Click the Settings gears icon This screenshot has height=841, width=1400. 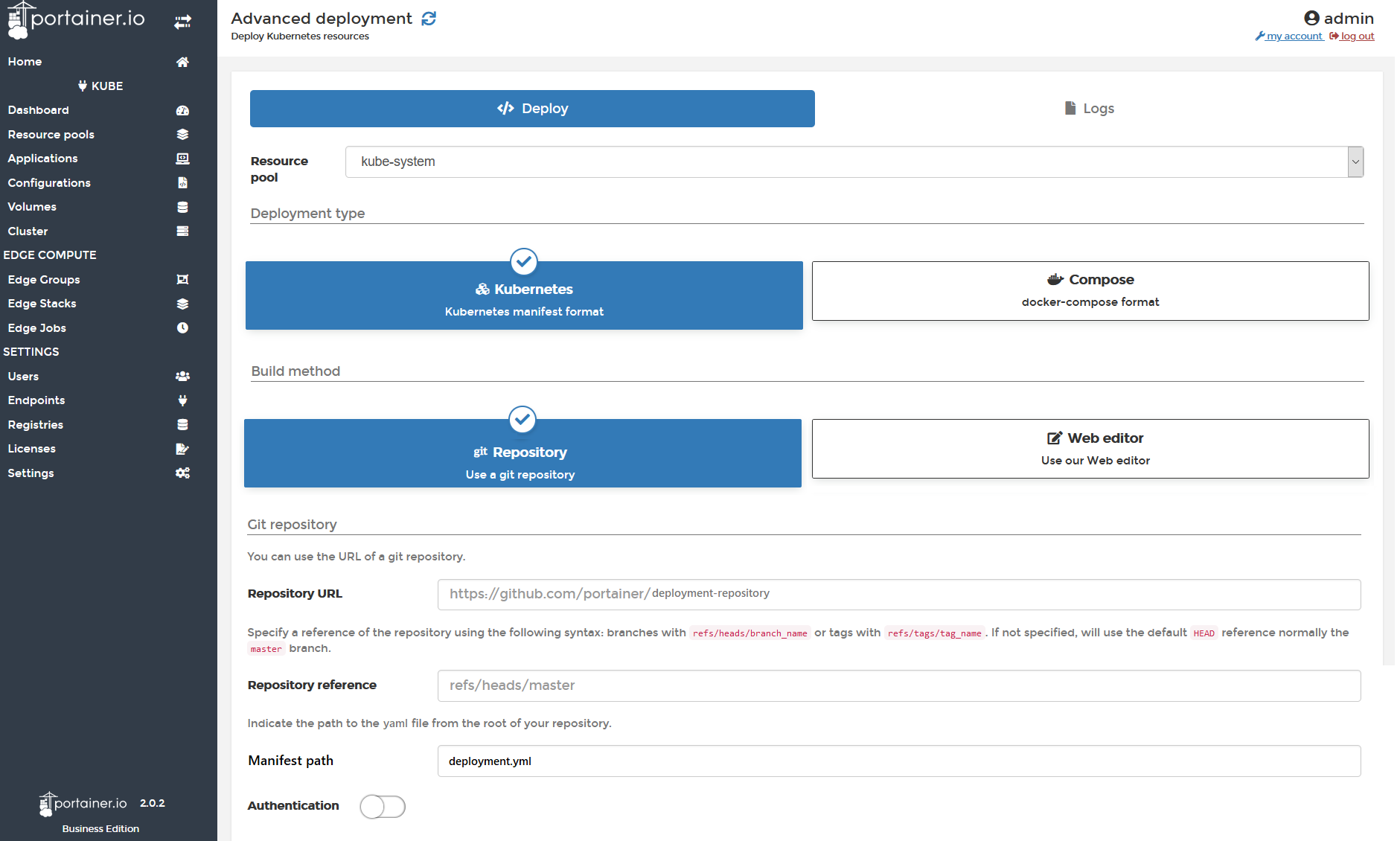(x=182, y=473)
